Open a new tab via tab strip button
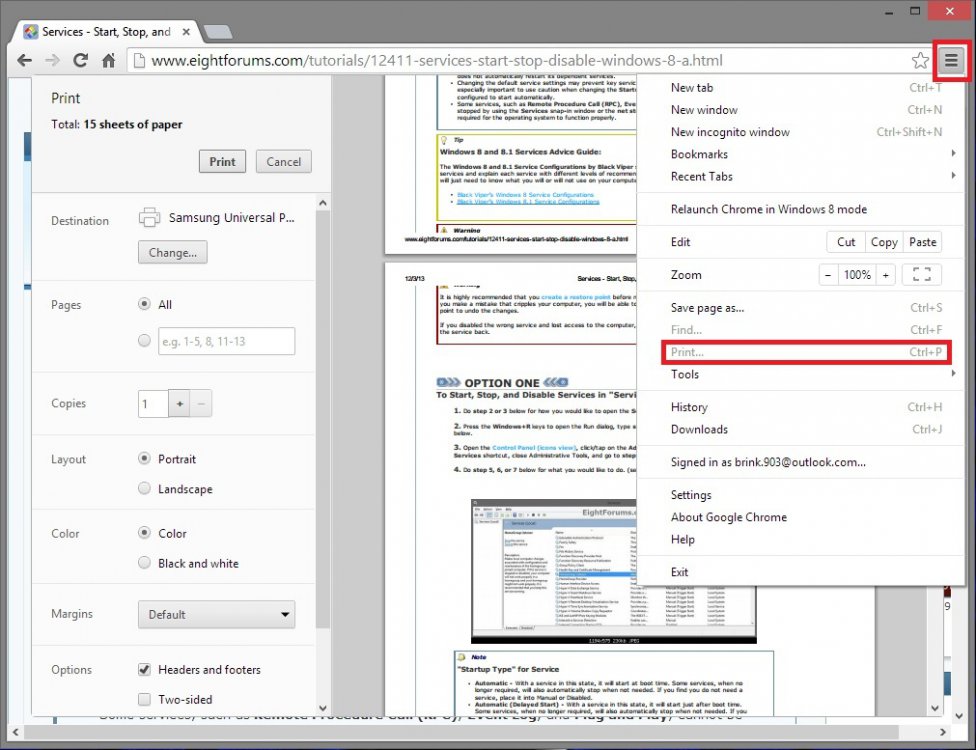 click(218, 32)
